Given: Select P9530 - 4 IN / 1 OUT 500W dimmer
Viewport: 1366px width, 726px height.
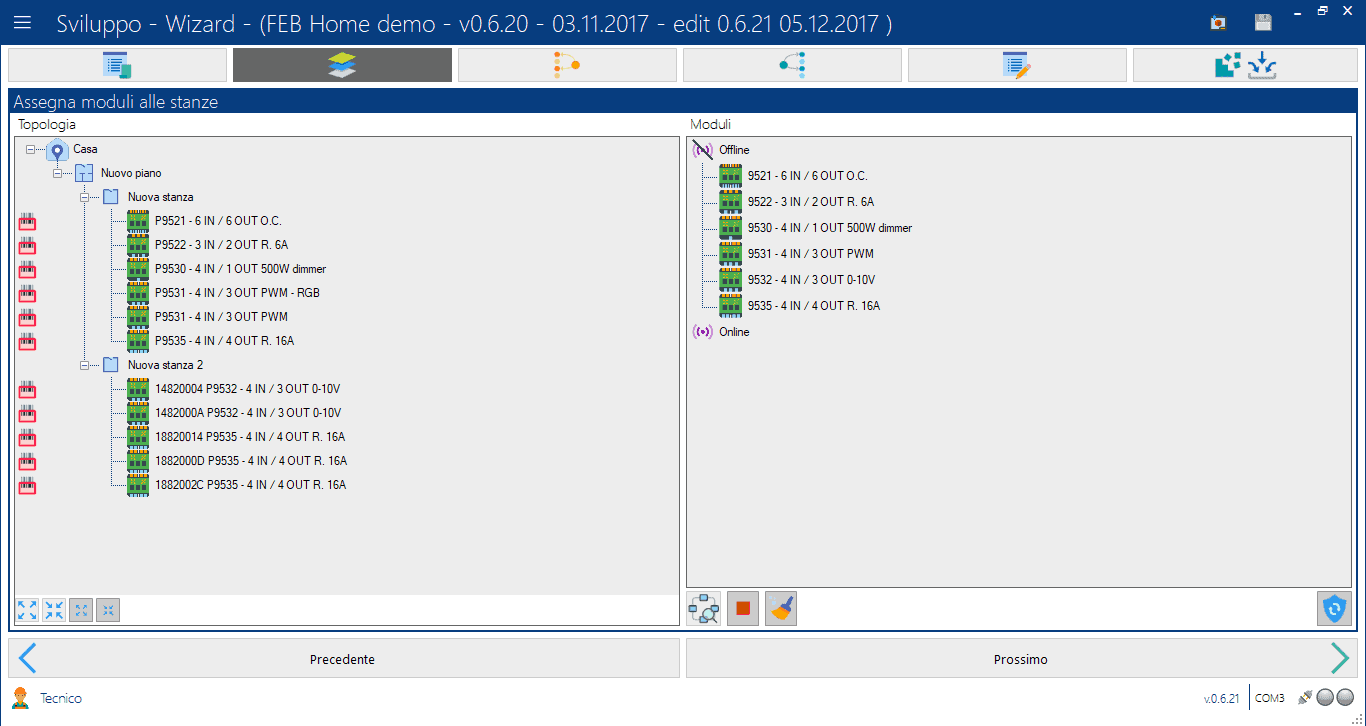Looking at the screenshot, I should point(240,269).
